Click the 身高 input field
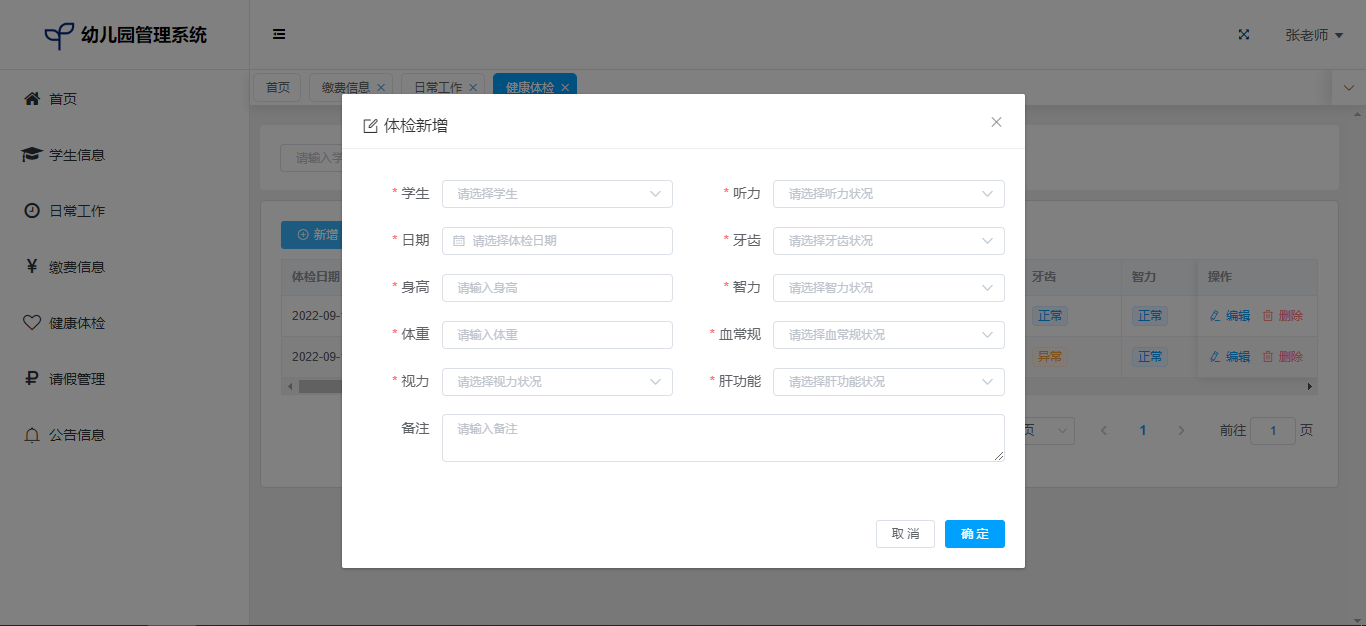This screenshot has width=1366, height=626. coord(557,288)
